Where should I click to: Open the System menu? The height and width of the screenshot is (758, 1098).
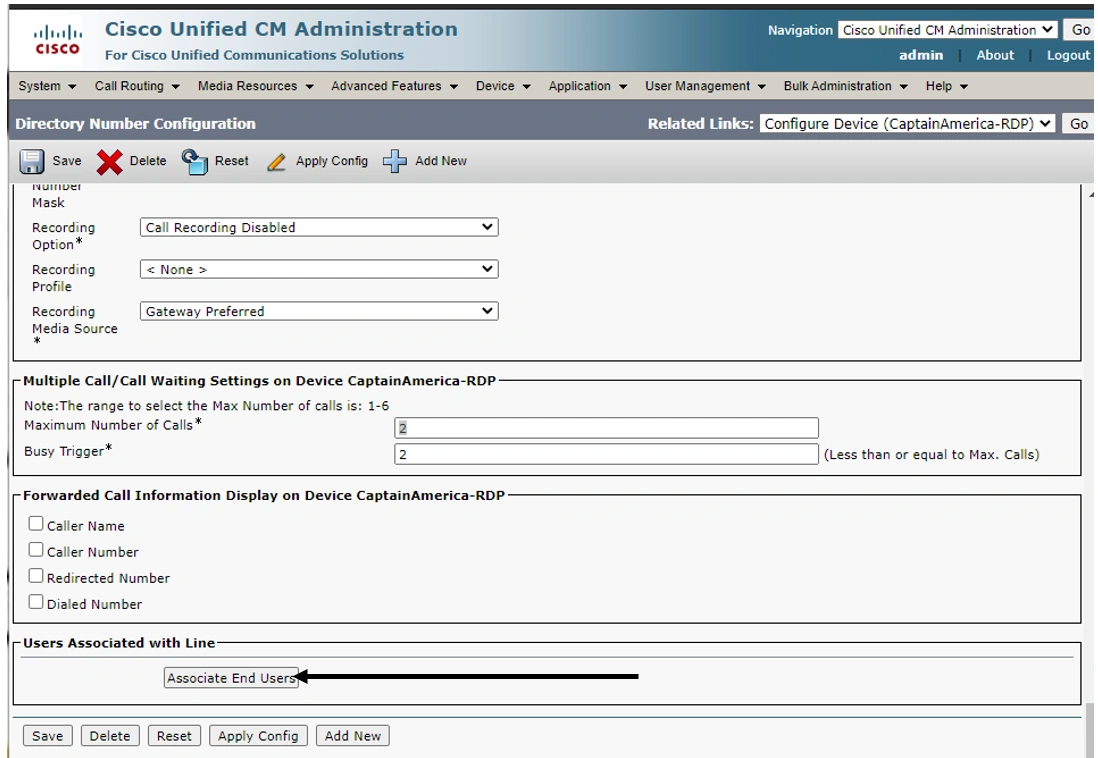tap(47, 85)
